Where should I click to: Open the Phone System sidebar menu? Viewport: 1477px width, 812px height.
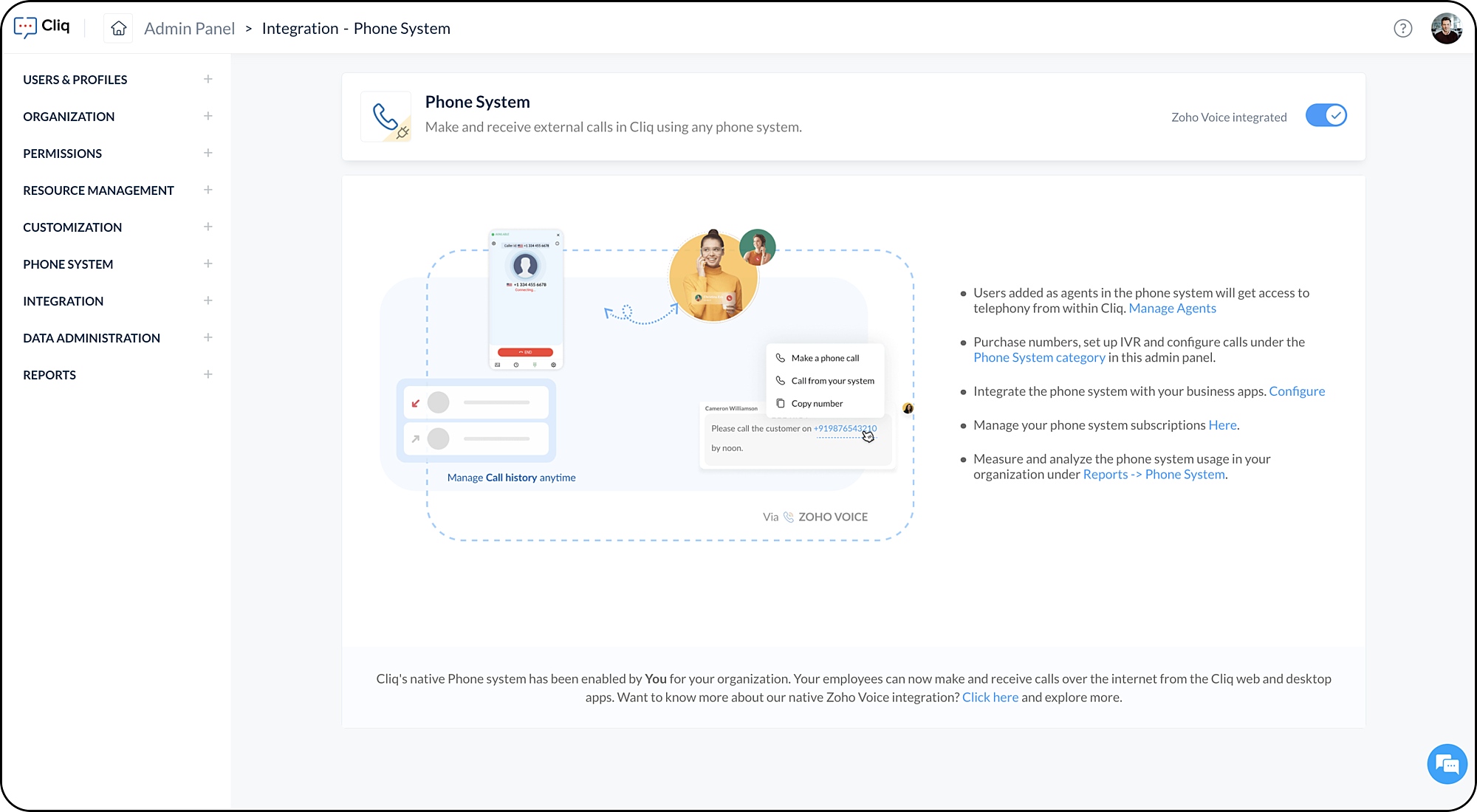68,264
